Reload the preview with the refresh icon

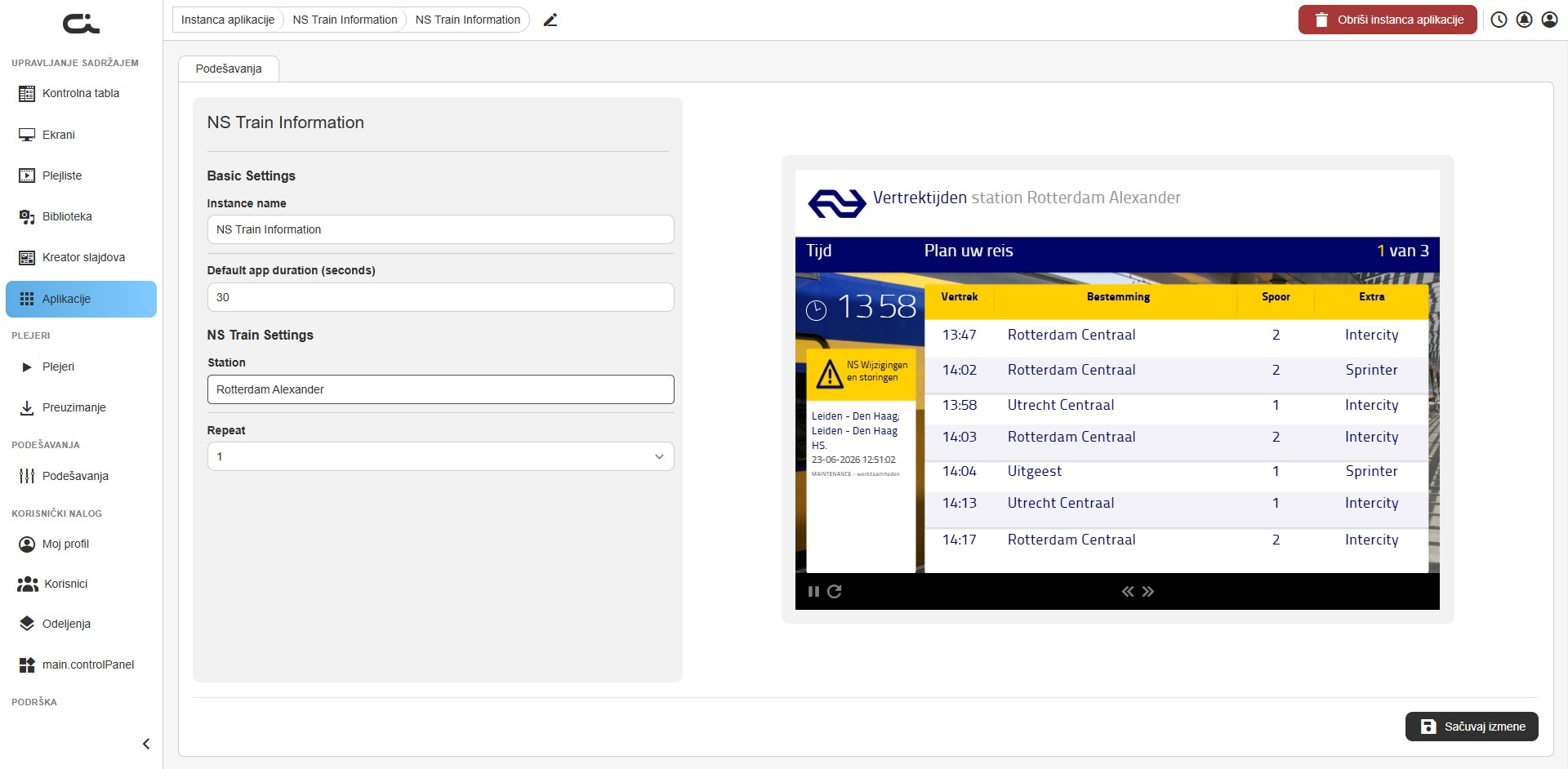(x=834, y=592)
